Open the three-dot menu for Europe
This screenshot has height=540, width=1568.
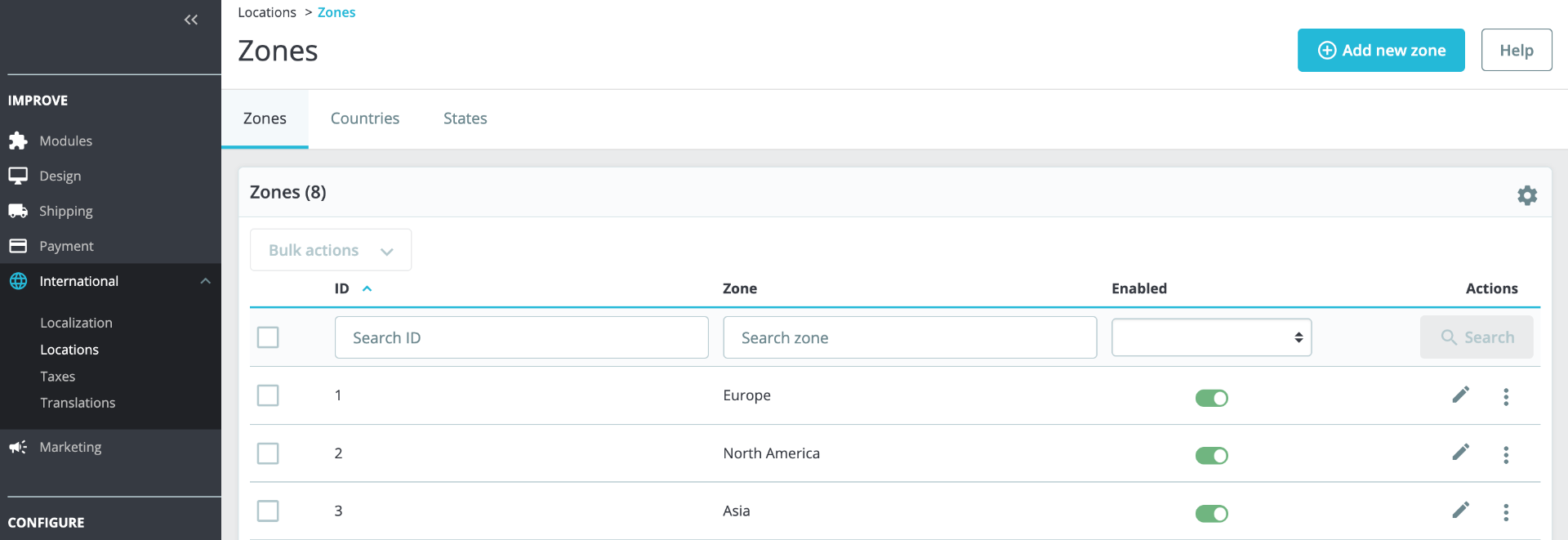pos(1506,397)
